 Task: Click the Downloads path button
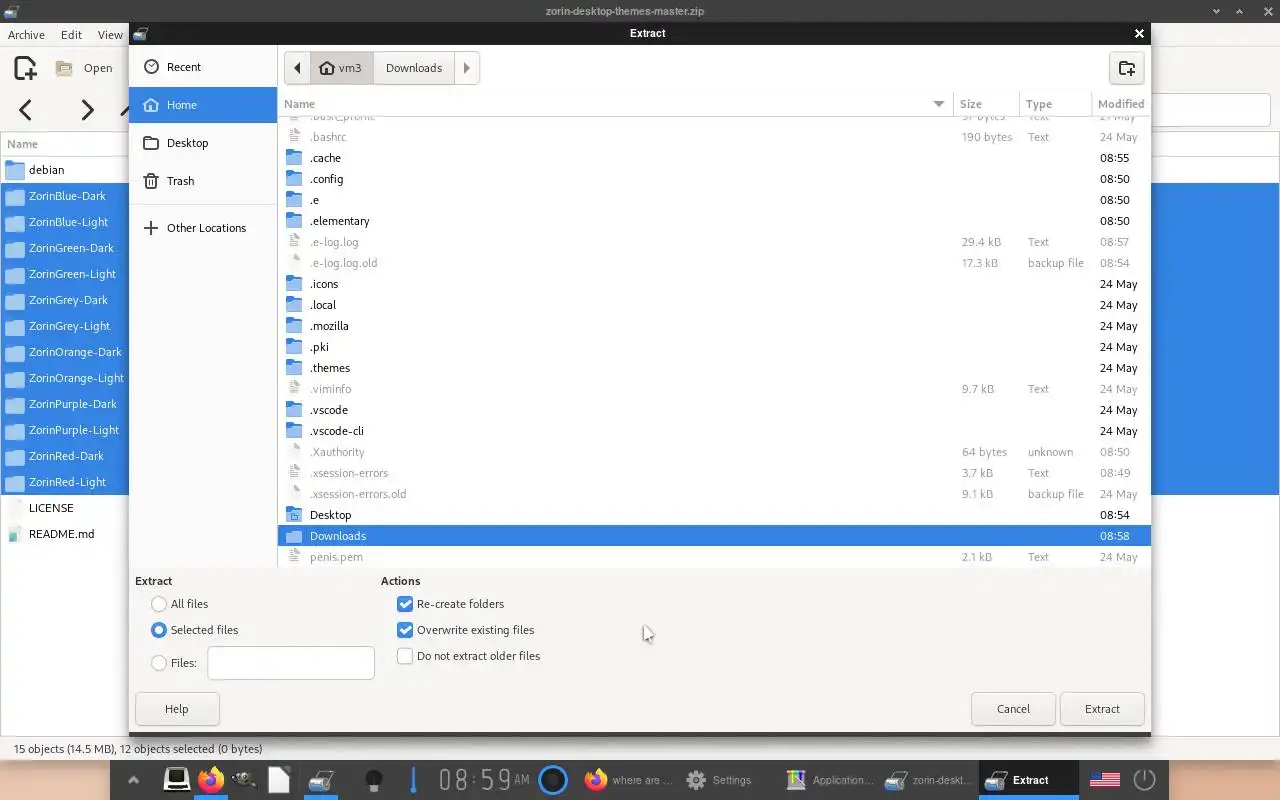click(x=414, y=68)
